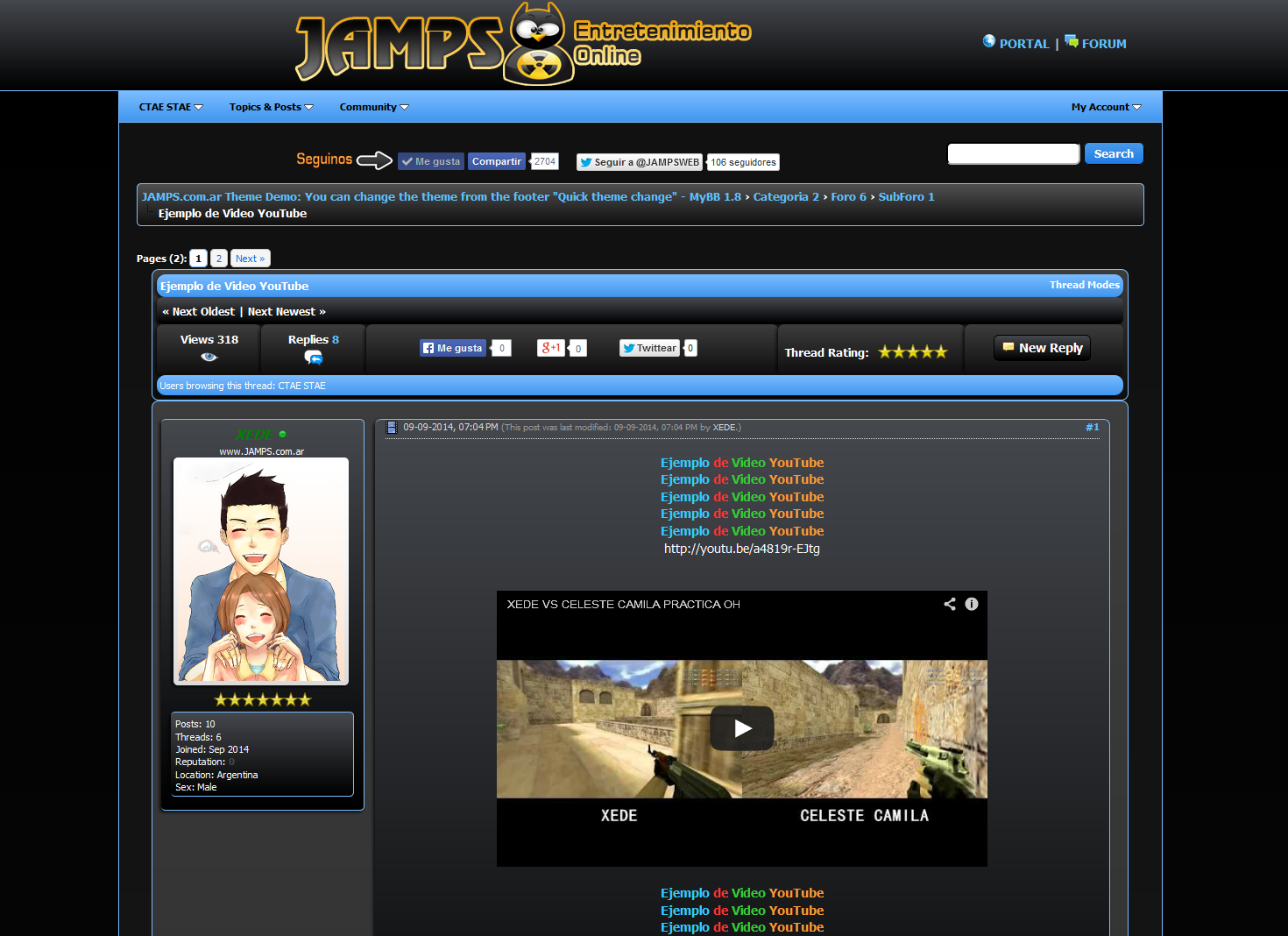Click the video share icon

coord(950,604)
